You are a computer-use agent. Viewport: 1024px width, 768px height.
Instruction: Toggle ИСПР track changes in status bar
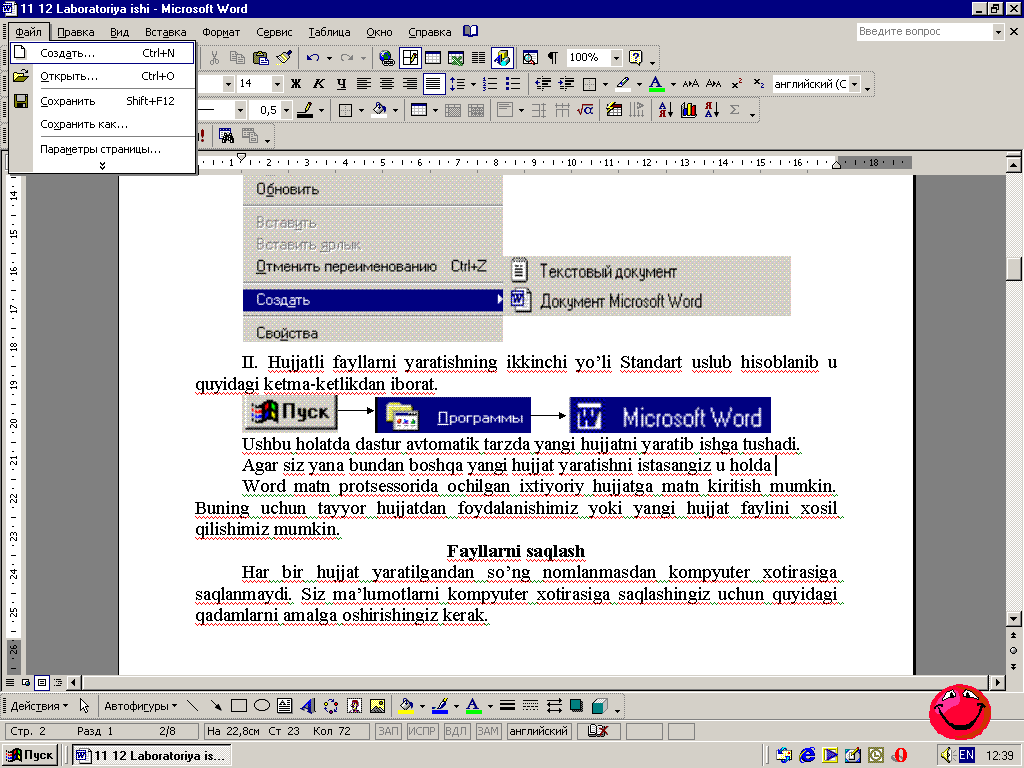422,731
